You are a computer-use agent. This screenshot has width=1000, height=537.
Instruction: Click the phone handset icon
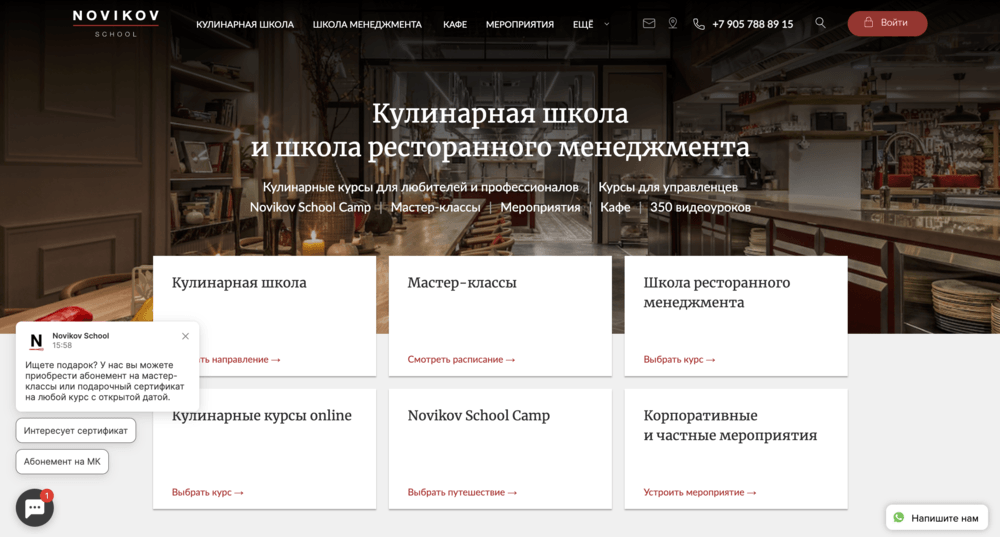tap(699, 24)
